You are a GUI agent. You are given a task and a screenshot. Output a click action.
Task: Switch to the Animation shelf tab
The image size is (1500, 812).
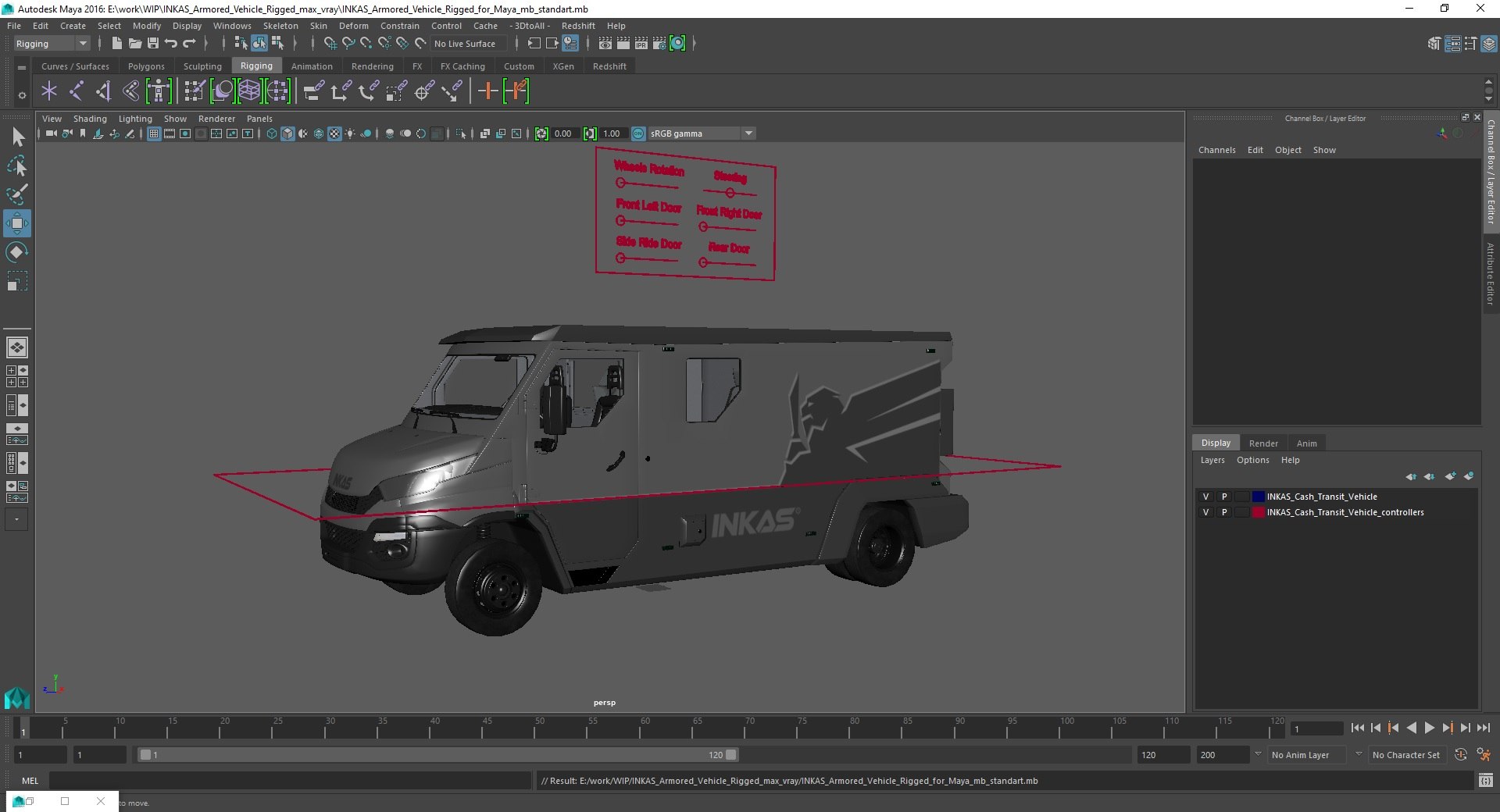pyautogui.click(x=312, y=66)
